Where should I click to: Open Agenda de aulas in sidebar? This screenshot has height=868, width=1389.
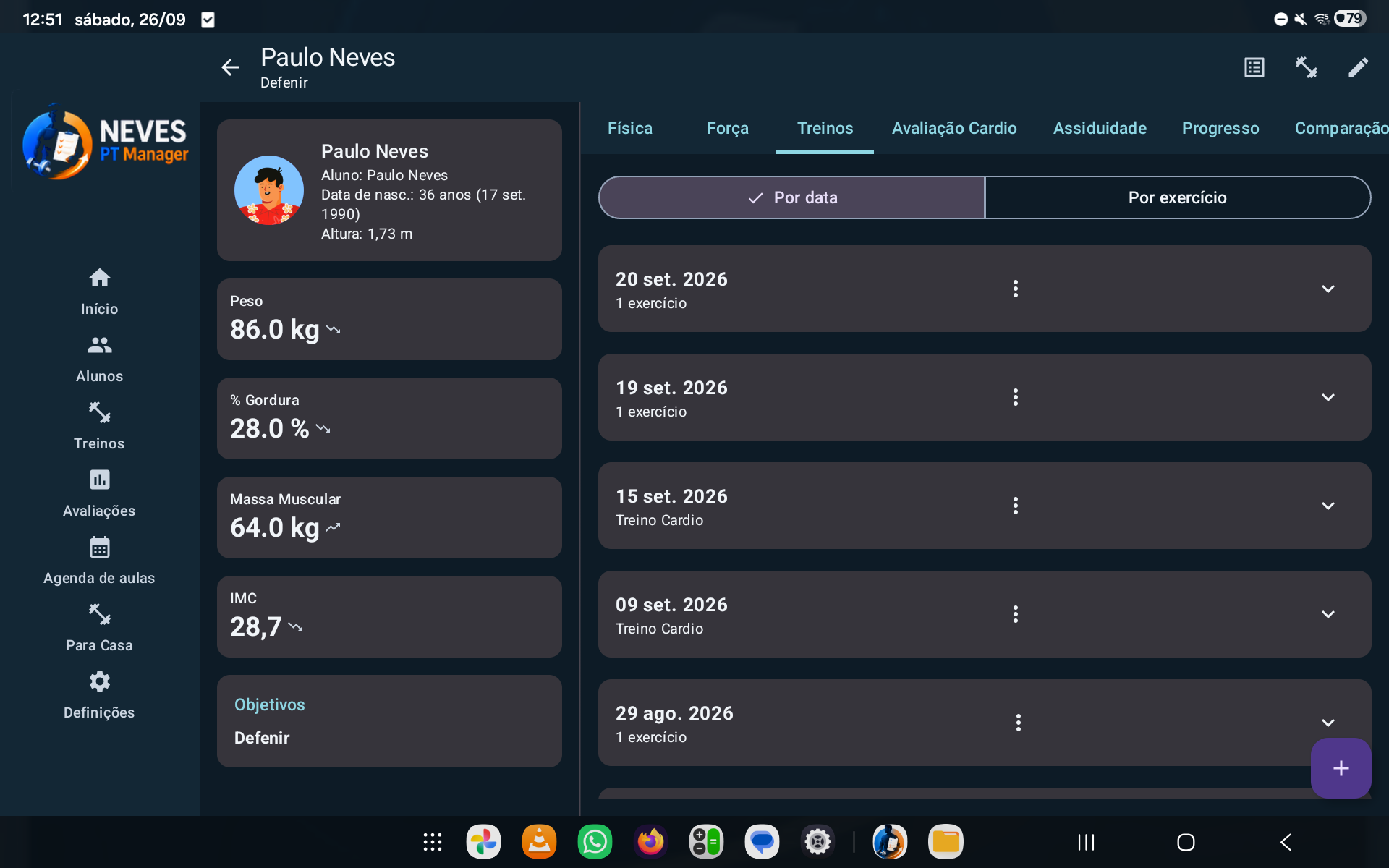[x=99, y=561]
